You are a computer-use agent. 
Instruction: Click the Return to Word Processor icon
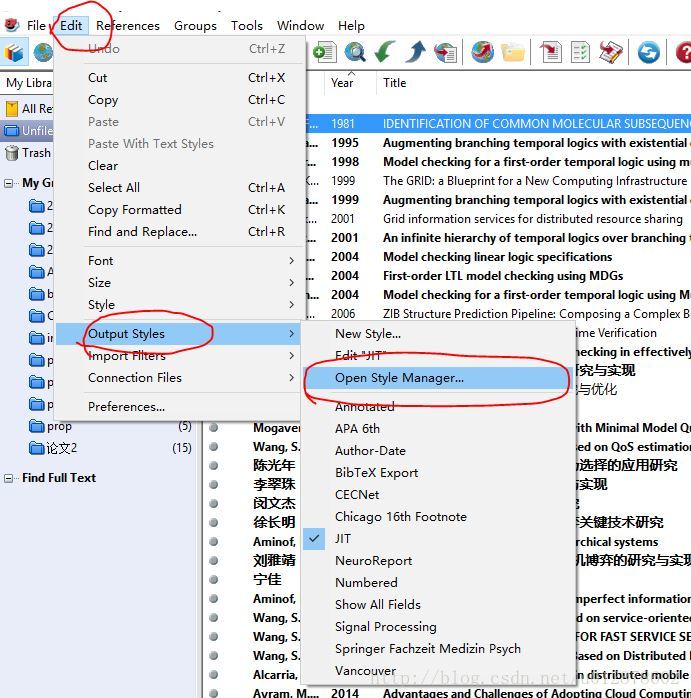(x=610, y=52)
